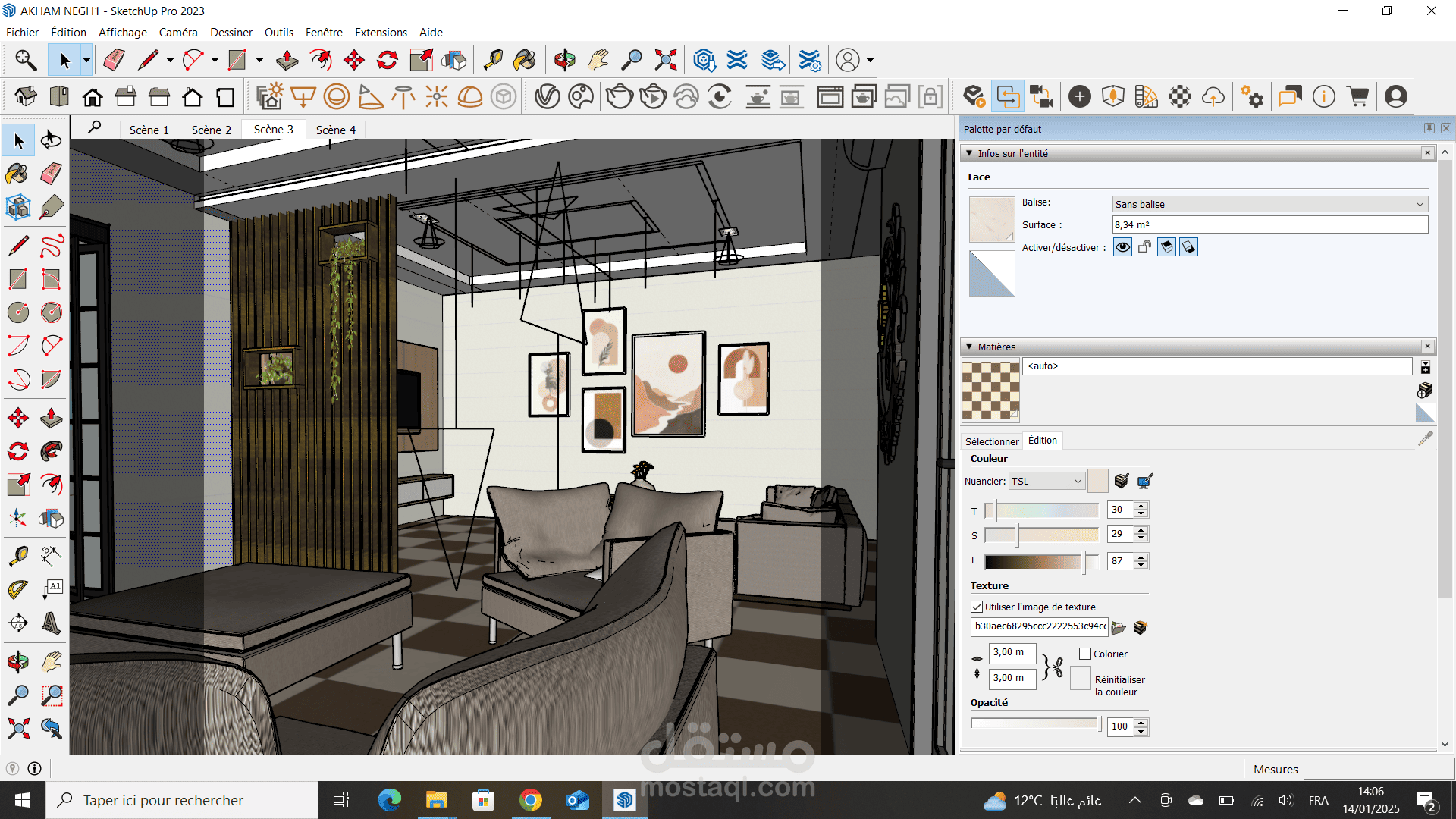Toggle the entity visibility eye icon
Image resolution: width=1456 pixels, height=819 pixels.
pos(1122,247)
